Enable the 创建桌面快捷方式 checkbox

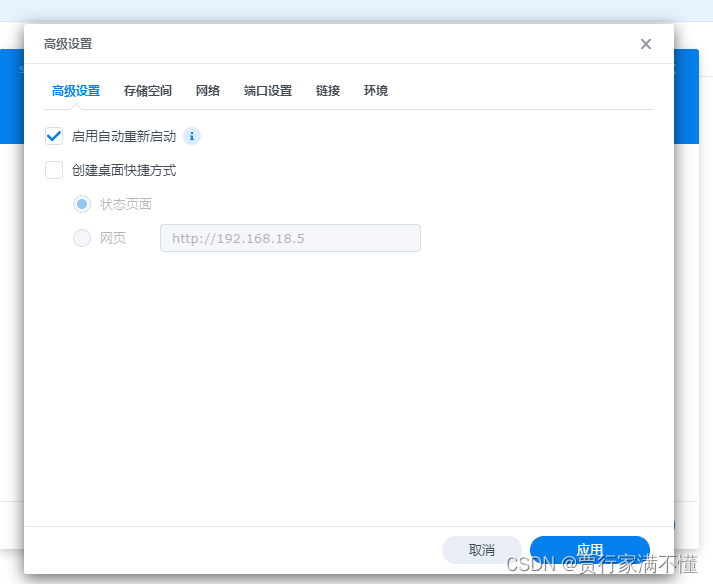click(x=54, y=170)
